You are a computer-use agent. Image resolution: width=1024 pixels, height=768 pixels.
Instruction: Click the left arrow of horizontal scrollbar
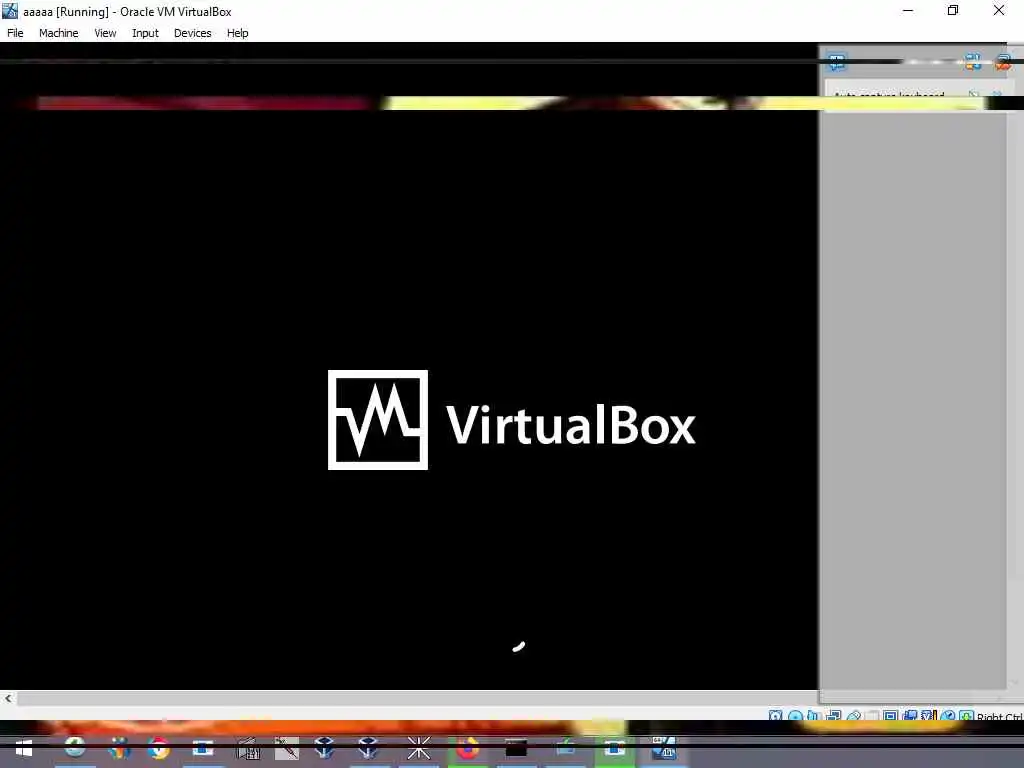pos(8,698)
